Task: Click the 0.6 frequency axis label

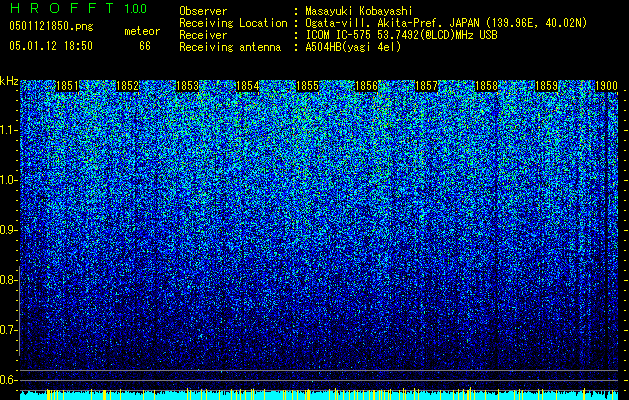Action: [x=7, y=380]
